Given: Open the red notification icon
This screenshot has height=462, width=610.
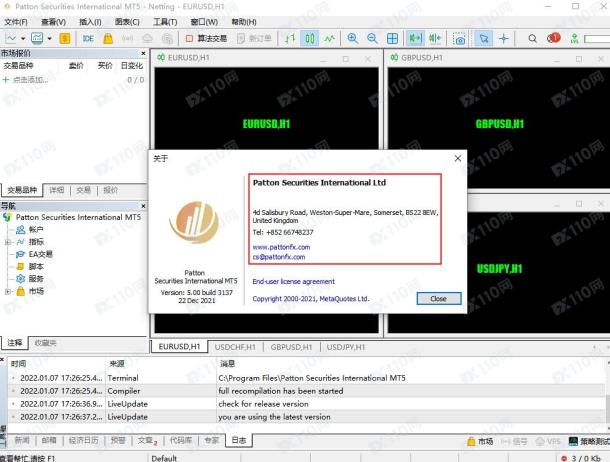Looking at the screenshot, I should (553, 38).
